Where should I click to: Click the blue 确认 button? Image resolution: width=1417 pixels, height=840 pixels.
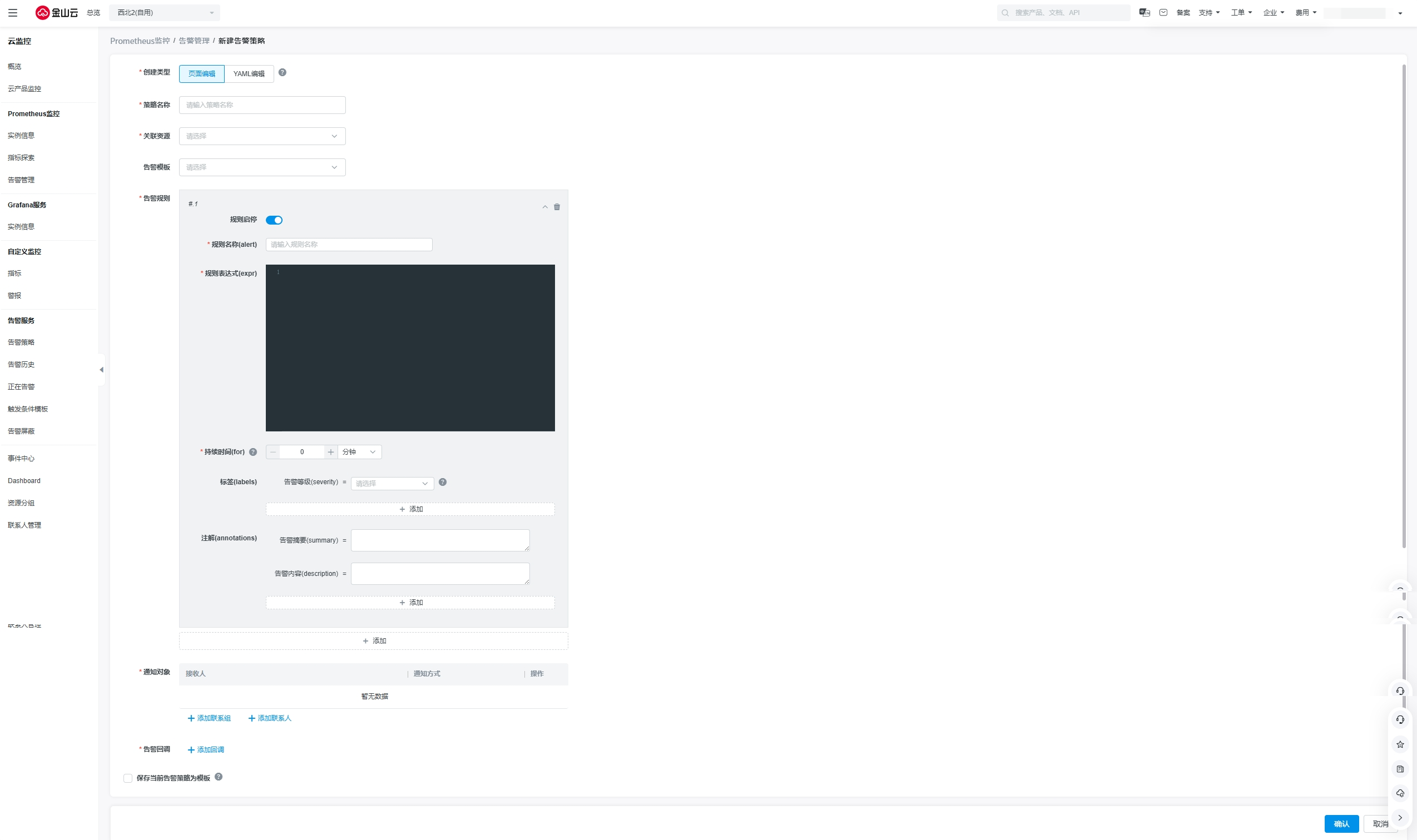[x=1341, y=823]
